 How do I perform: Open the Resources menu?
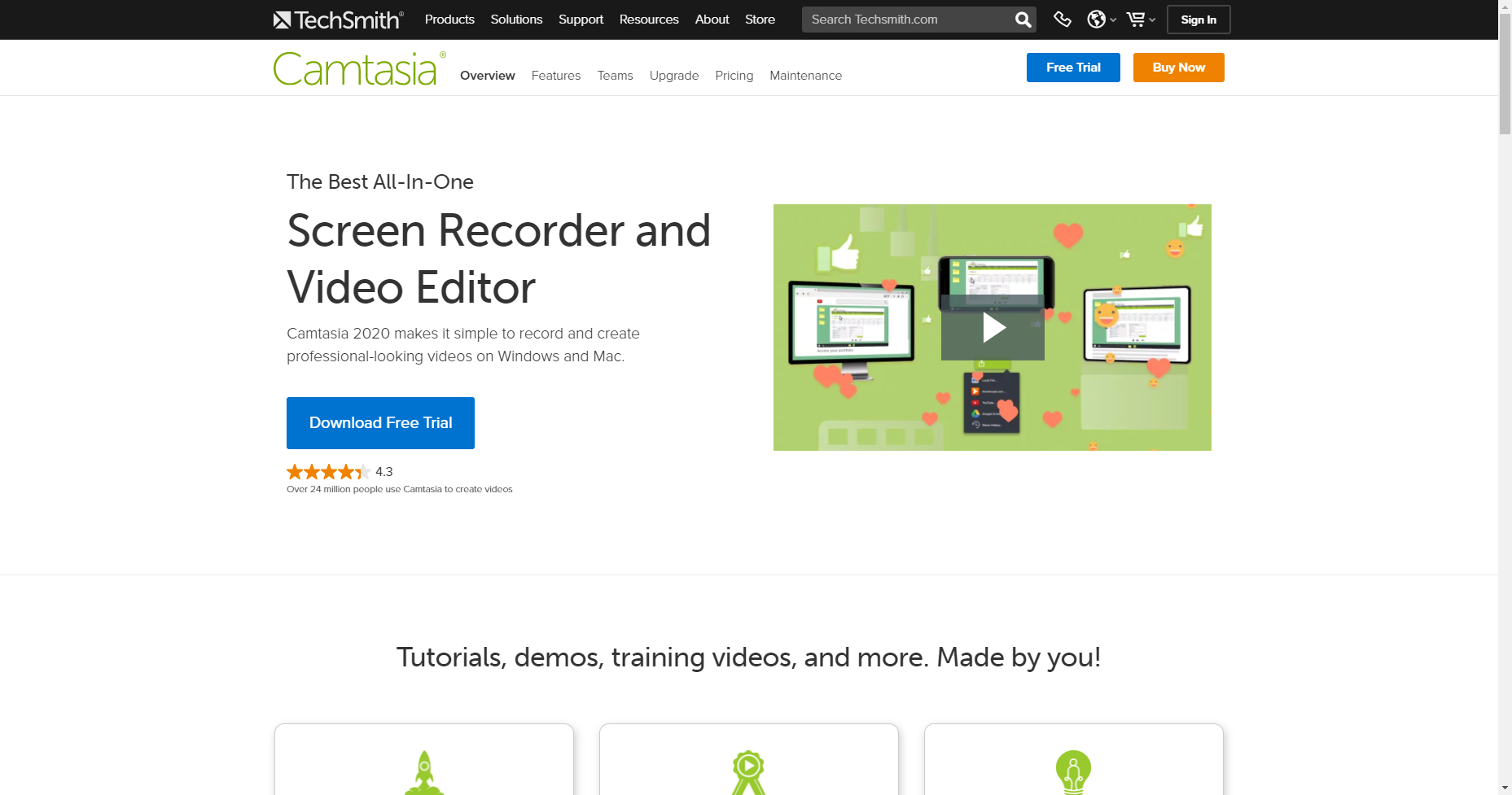pyautogui.click(x=649, y=20)
